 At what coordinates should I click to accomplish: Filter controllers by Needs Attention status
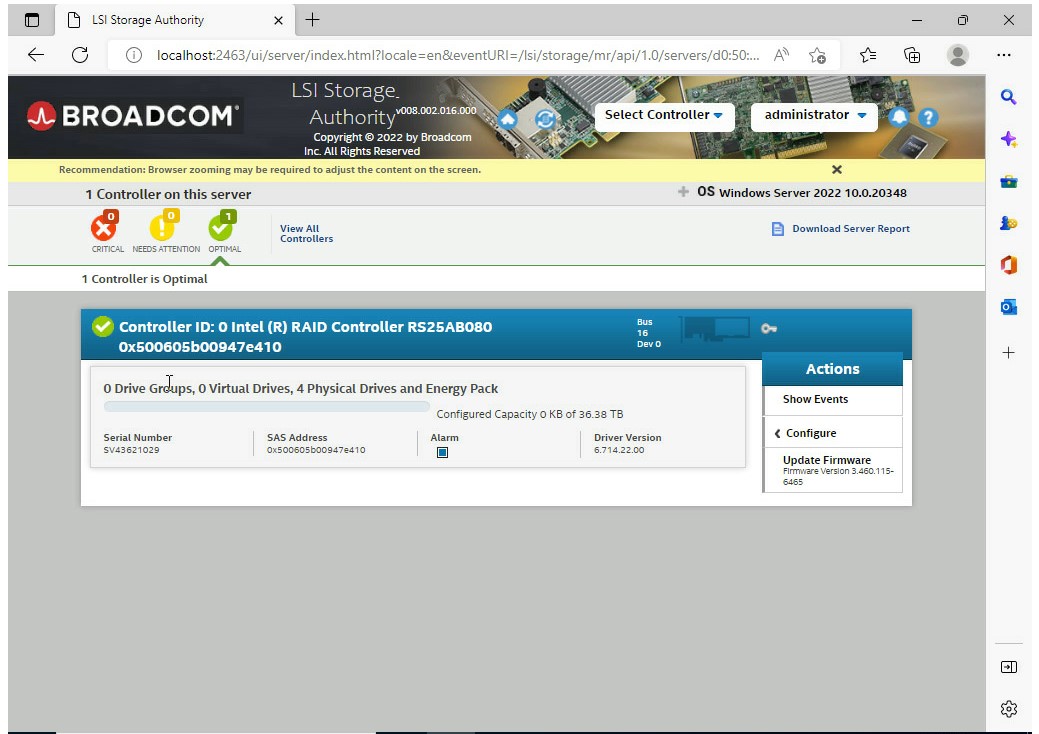click(164, 229)
